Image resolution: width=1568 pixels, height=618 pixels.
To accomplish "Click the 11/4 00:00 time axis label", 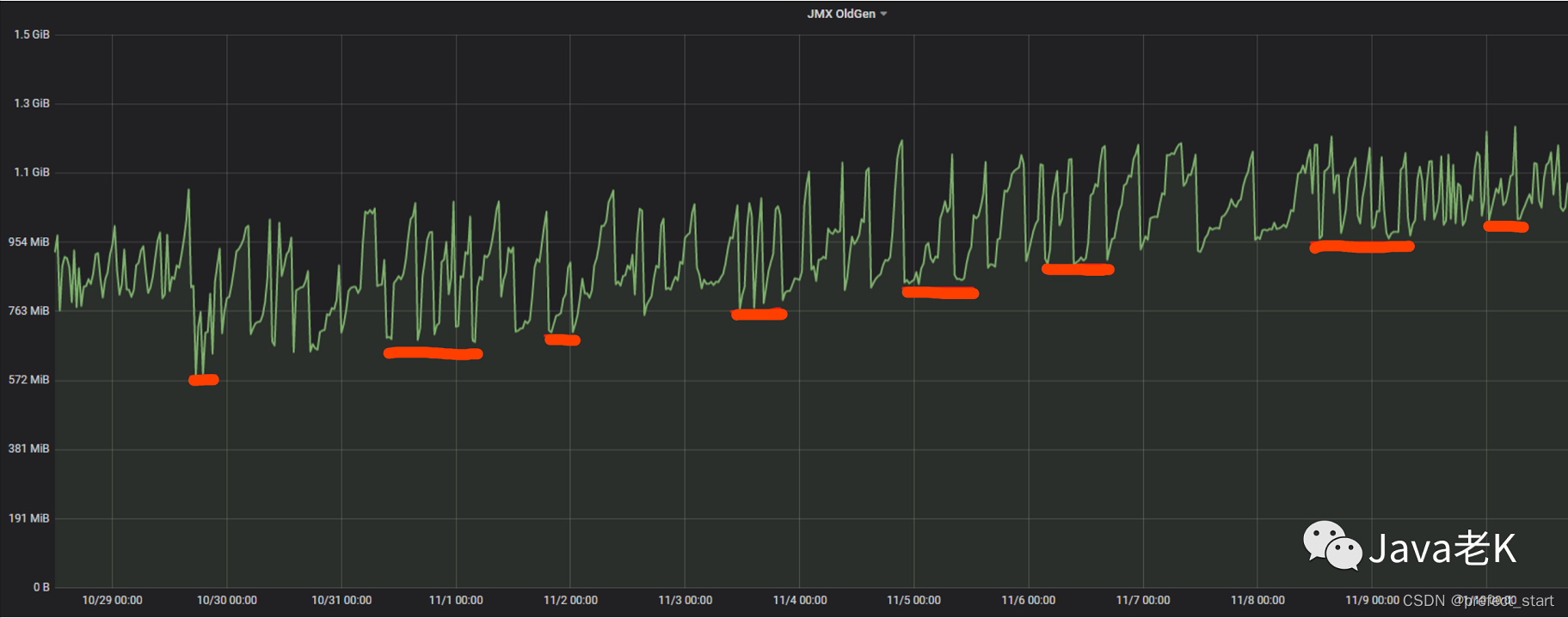I will 800,600.
